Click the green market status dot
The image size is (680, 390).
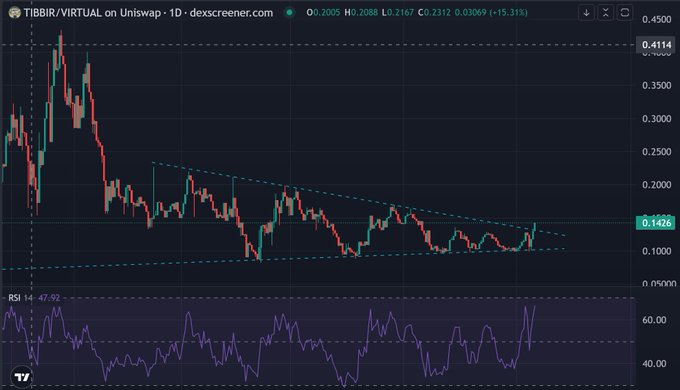click(x=289, y=13)
